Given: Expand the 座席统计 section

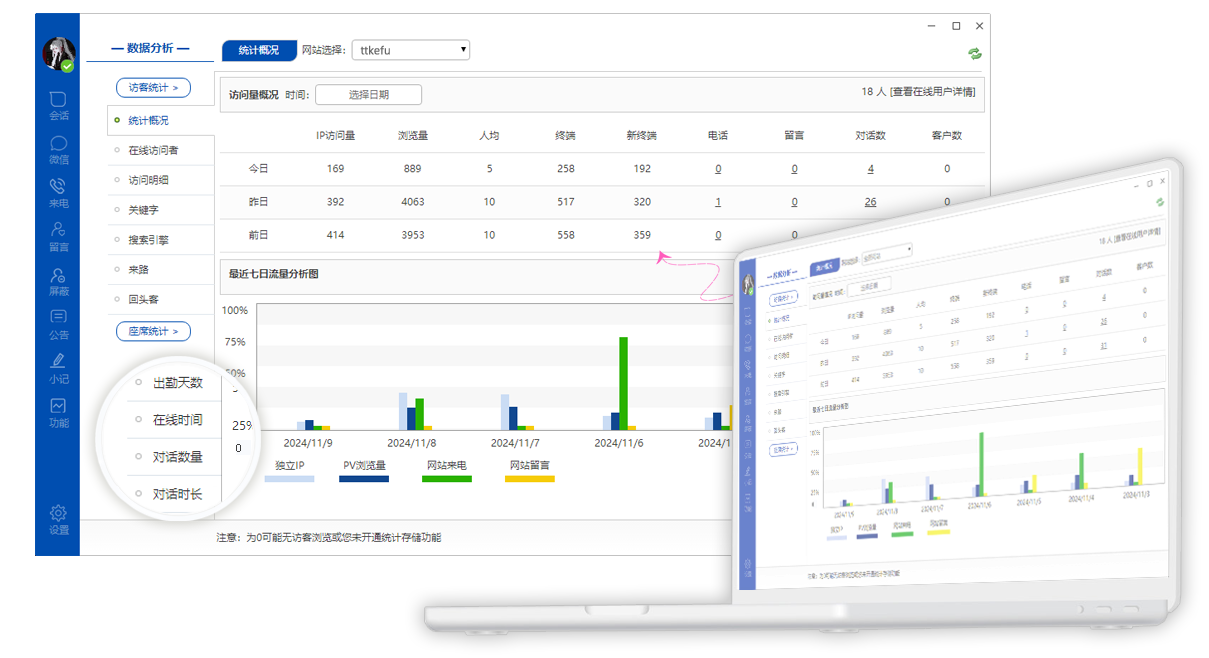Looking at the screenshot, I should 153,331.
